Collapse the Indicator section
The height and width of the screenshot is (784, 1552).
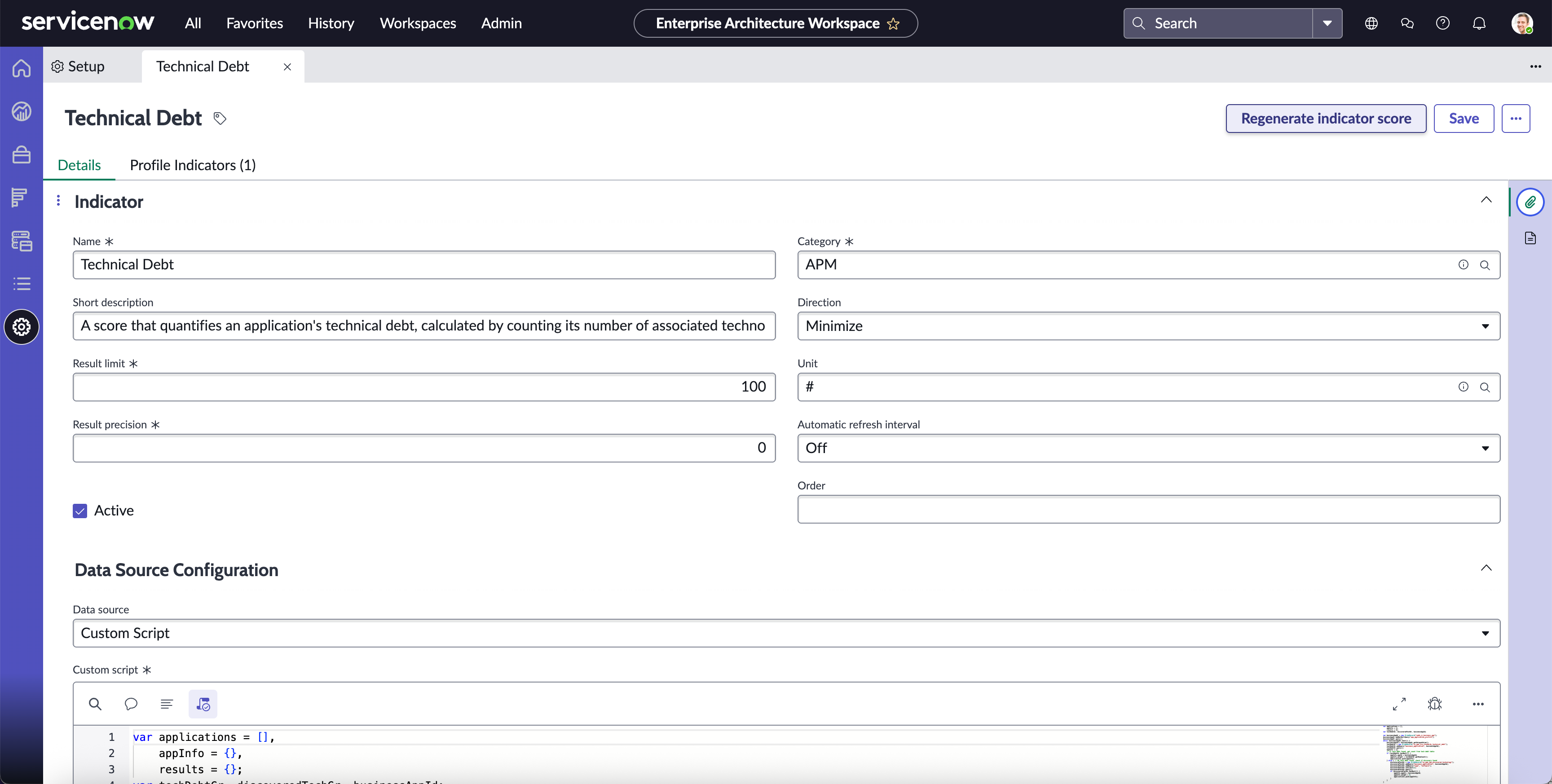tap(1486, 200)
